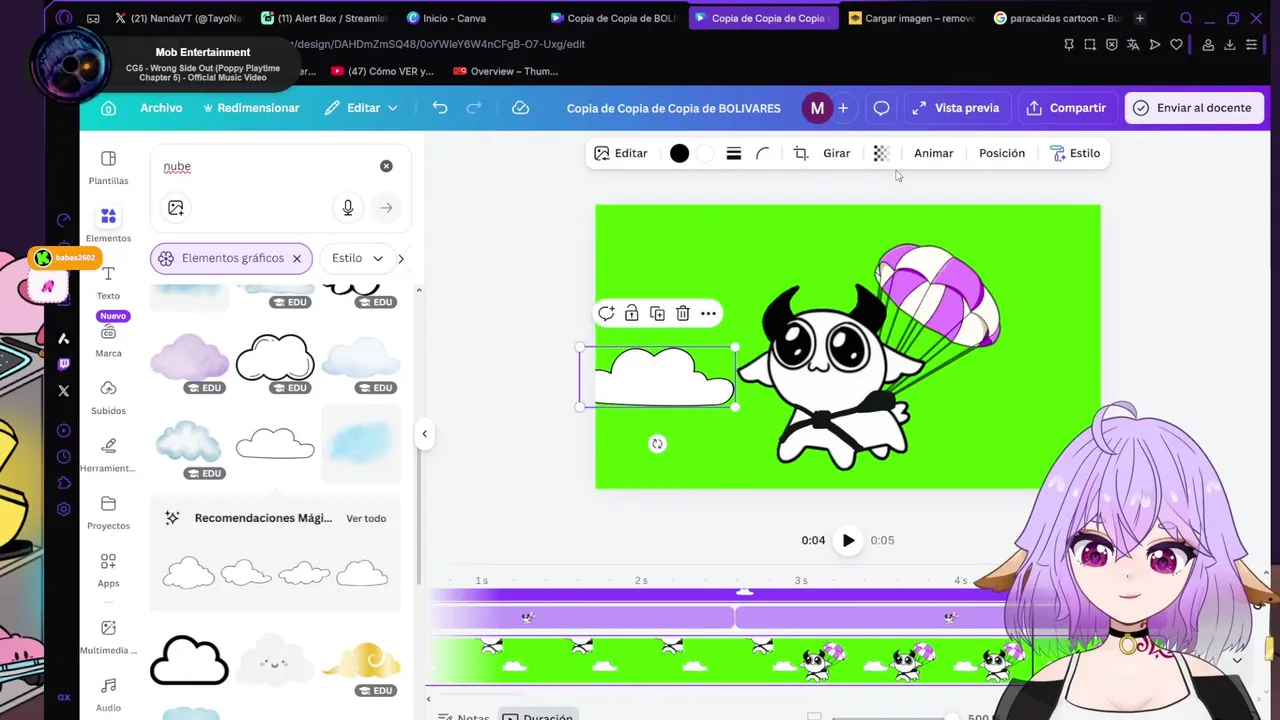Open Overview Thum... bookmark

tap(506, 71)
